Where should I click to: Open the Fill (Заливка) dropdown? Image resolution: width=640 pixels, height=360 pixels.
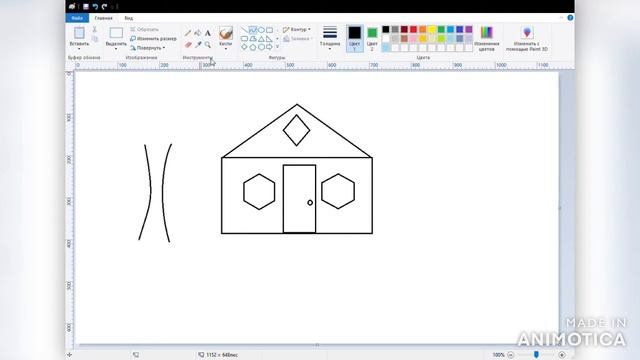pos(298,39)
